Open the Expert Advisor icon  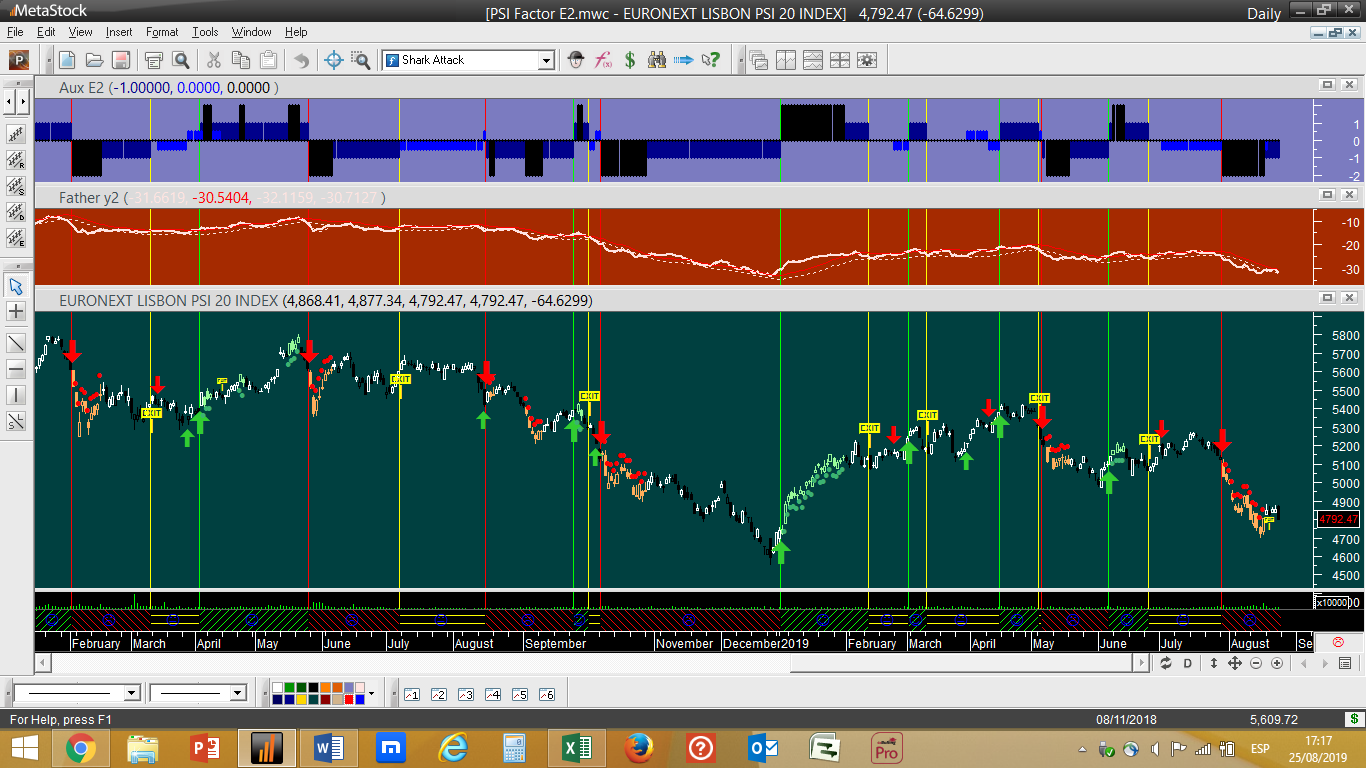(x=576, y=60)
